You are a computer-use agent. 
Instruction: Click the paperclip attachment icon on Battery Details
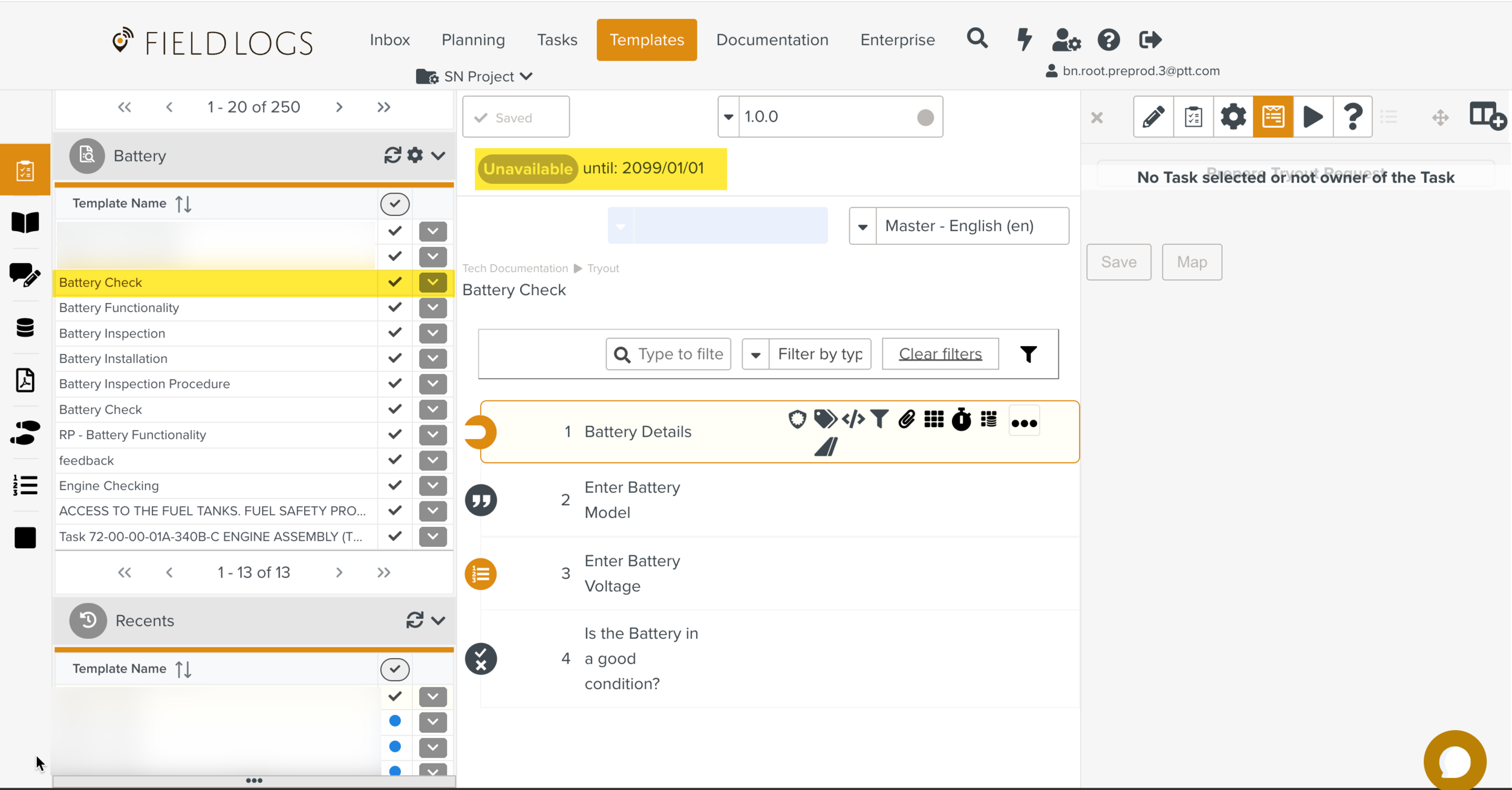[x=906, y=419]
